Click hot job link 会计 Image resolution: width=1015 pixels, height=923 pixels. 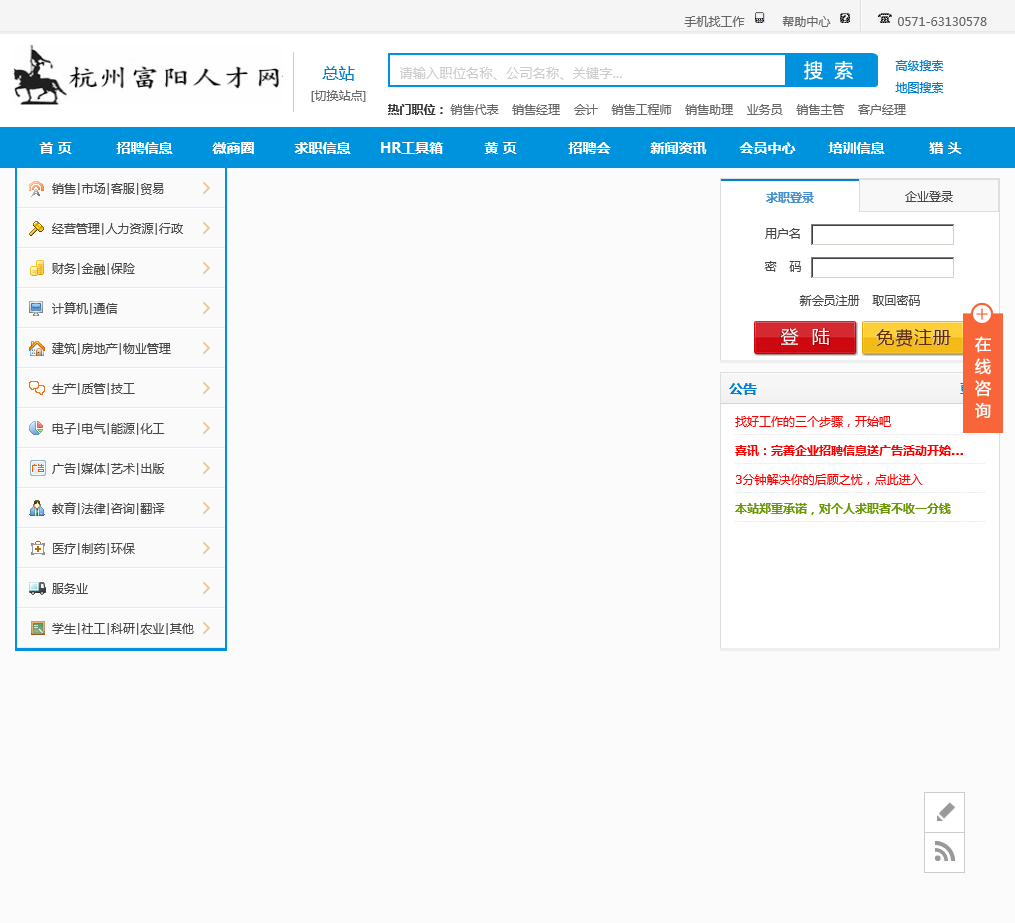(586, 109)
